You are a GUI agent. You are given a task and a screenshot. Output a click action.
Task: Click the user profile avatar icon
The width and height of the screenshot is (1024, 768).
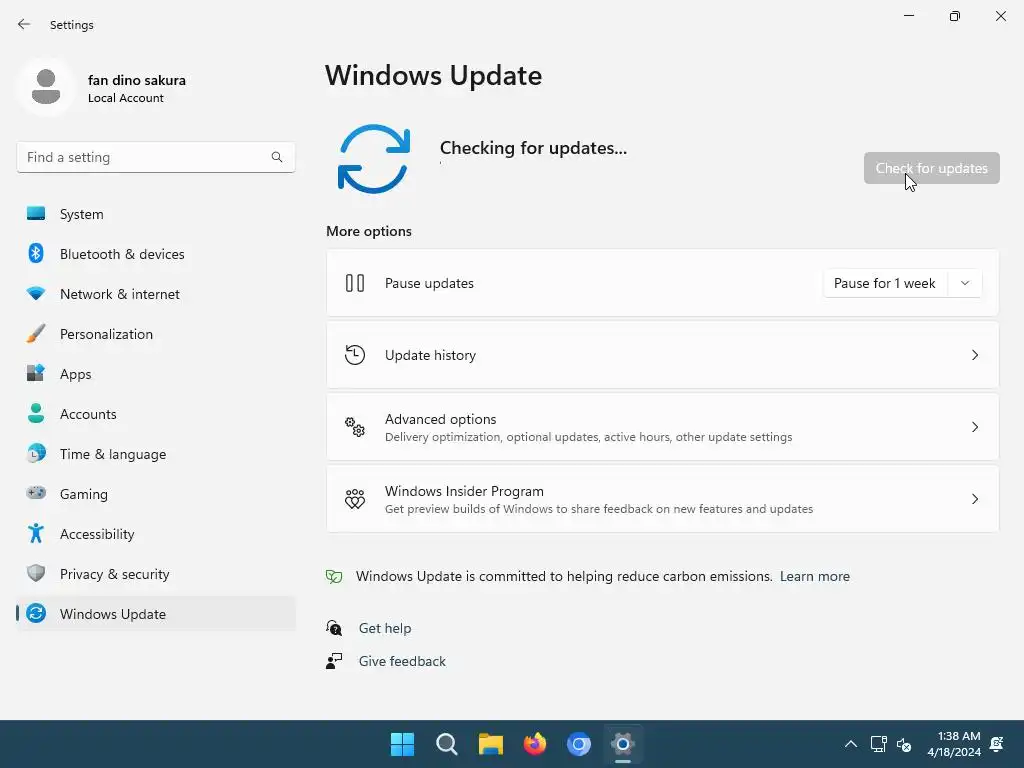point(46,87)
